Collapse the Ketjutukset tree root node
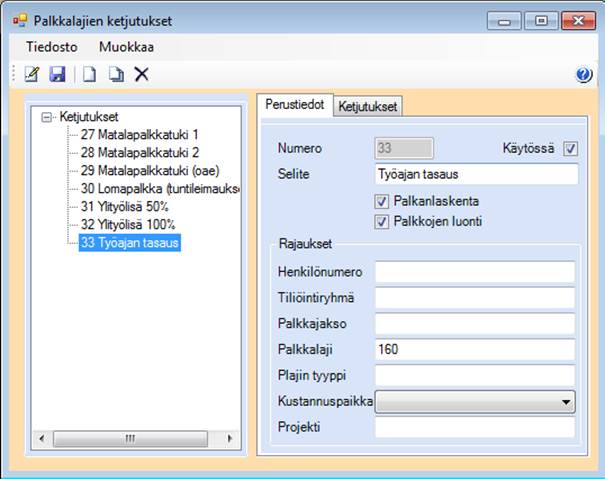This screenshot has height=479, width=605. (47, 117)
